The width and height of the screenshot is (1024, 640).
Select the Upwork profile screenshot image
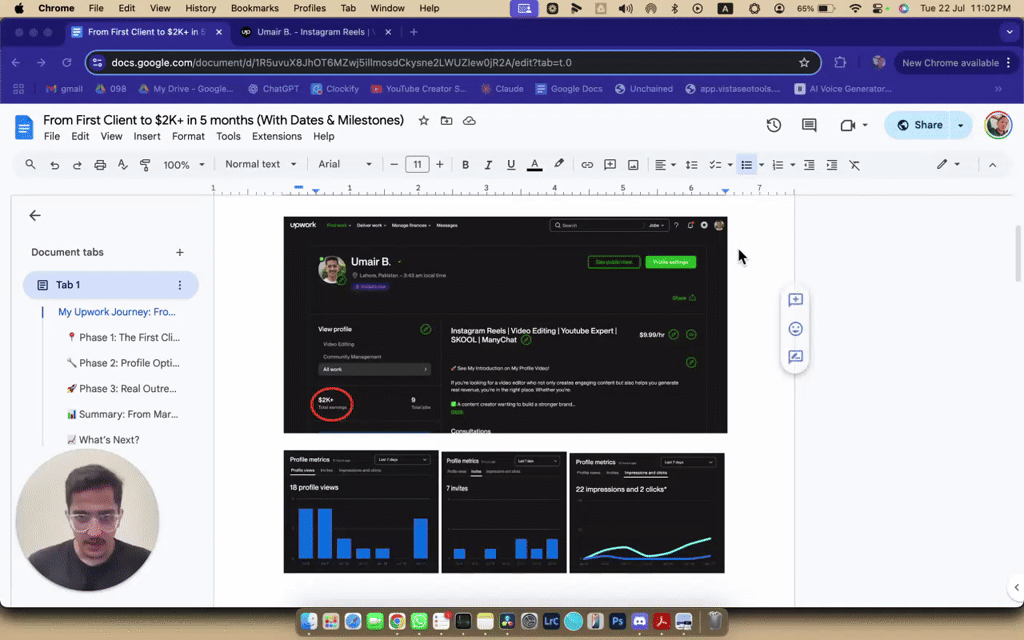[x=505, y=325]
